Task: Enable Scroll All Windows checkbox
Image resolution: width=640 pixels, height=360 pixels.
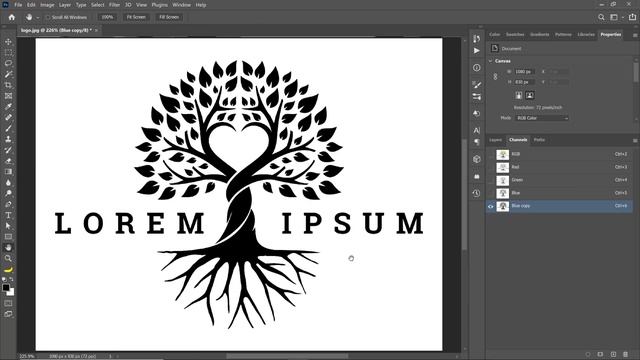Action: point(48,17)
